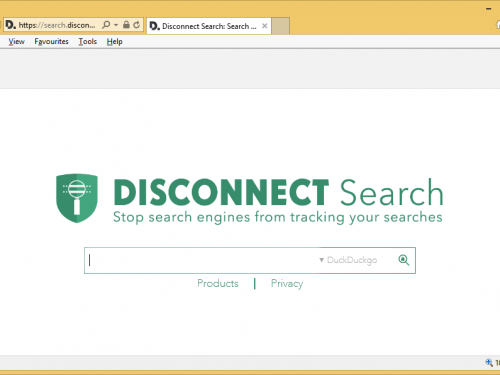Viewport: 500px width, 375px height.
Task: Close the Disconnect Search tab
Action: (265, 26)
